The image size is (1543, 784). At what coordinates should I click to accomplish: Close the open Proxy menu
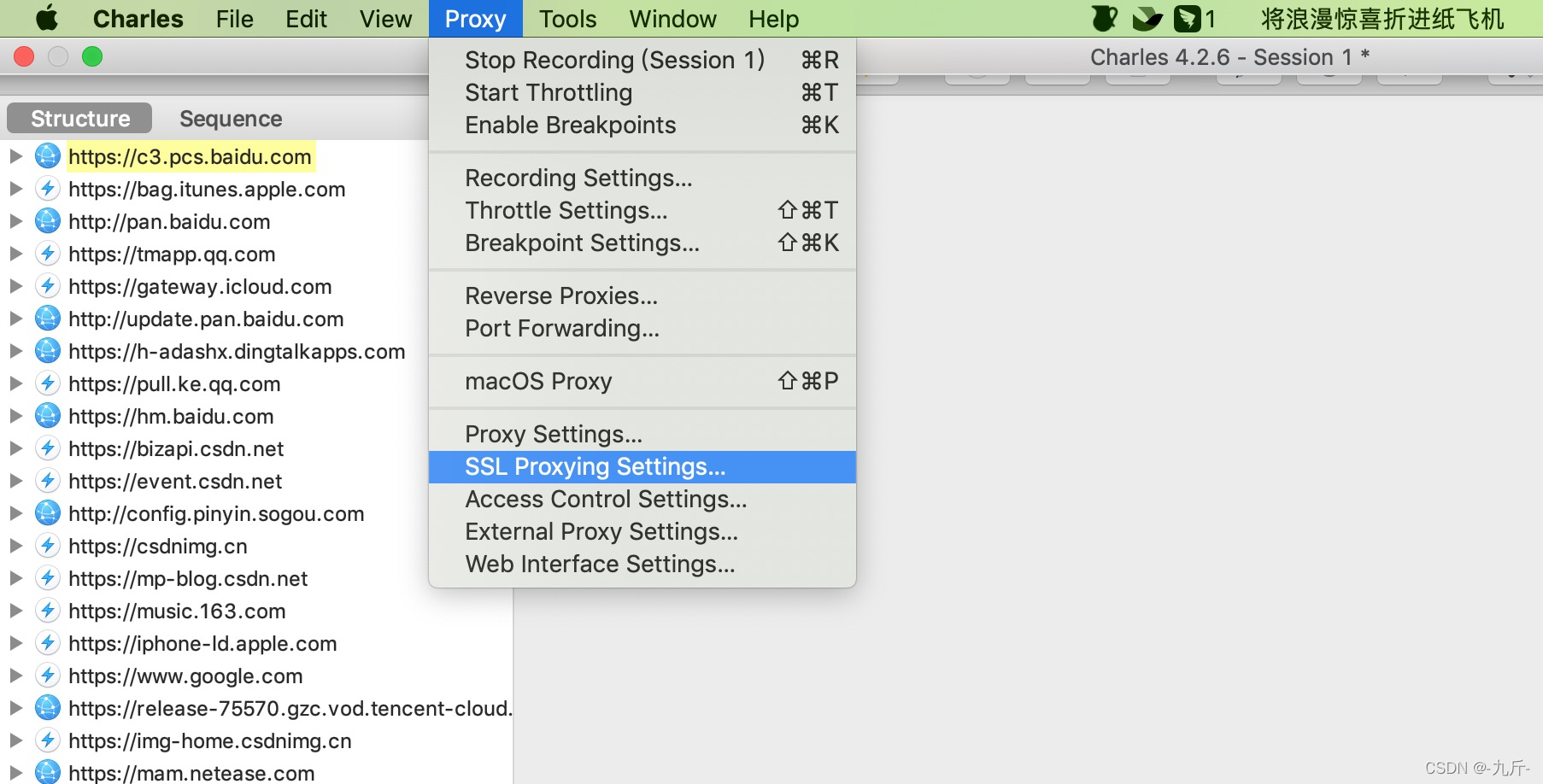pos(475,19)
